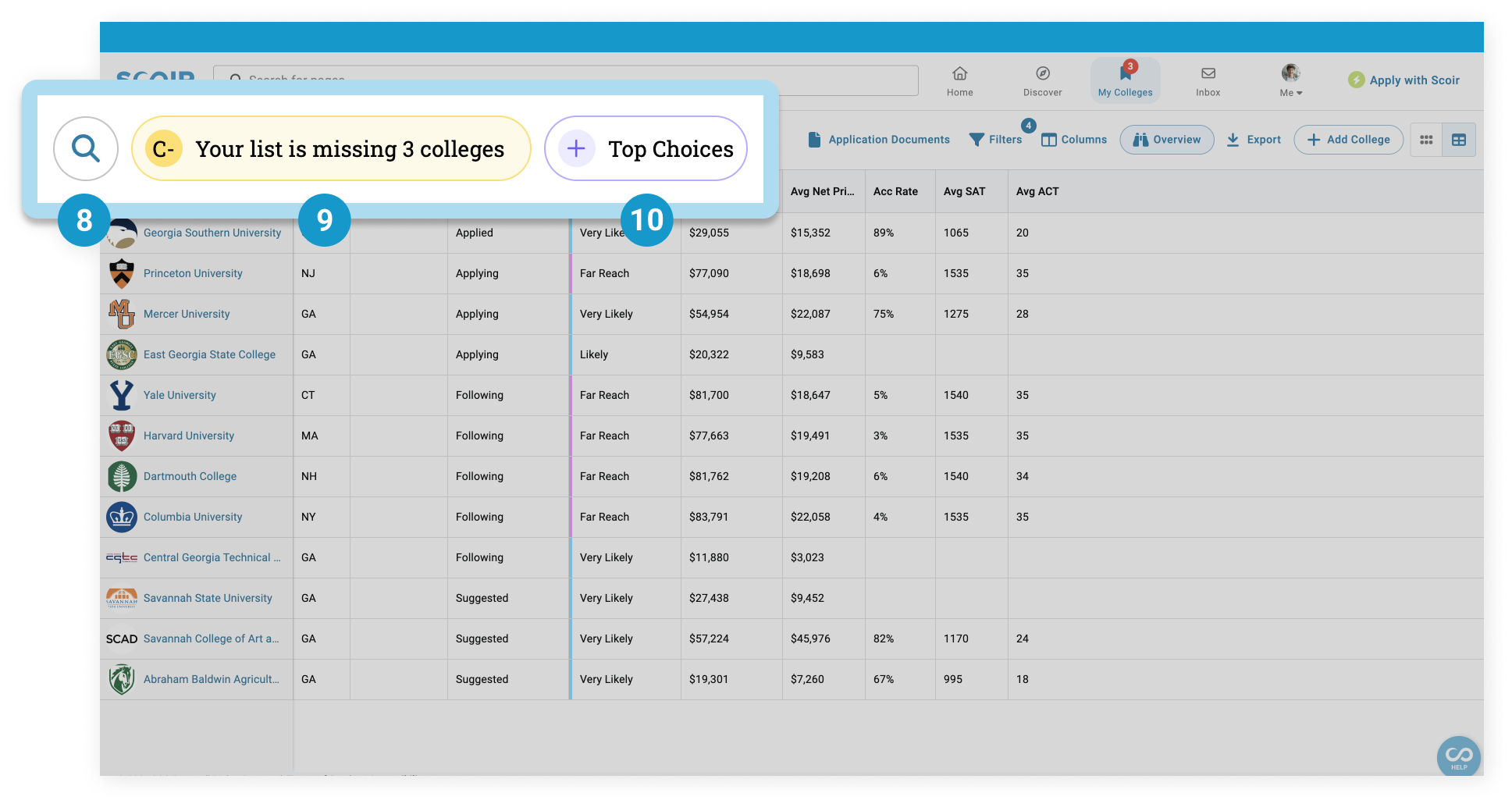Viewport: 1512px width, 804px height.
Task: Open Savannah State University link
Action: pos(208,598)
